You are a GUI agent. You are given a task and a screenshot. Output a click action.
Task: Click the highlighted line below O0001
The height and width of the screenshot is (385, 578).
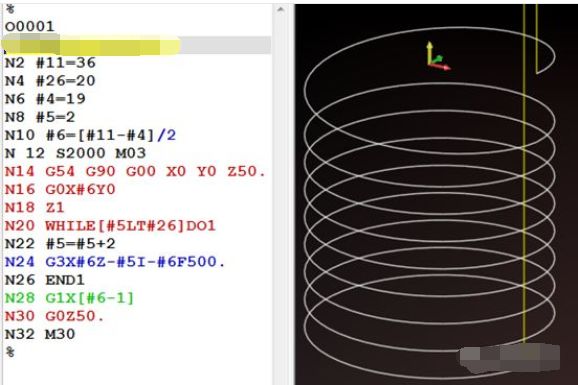click(136, 45)
